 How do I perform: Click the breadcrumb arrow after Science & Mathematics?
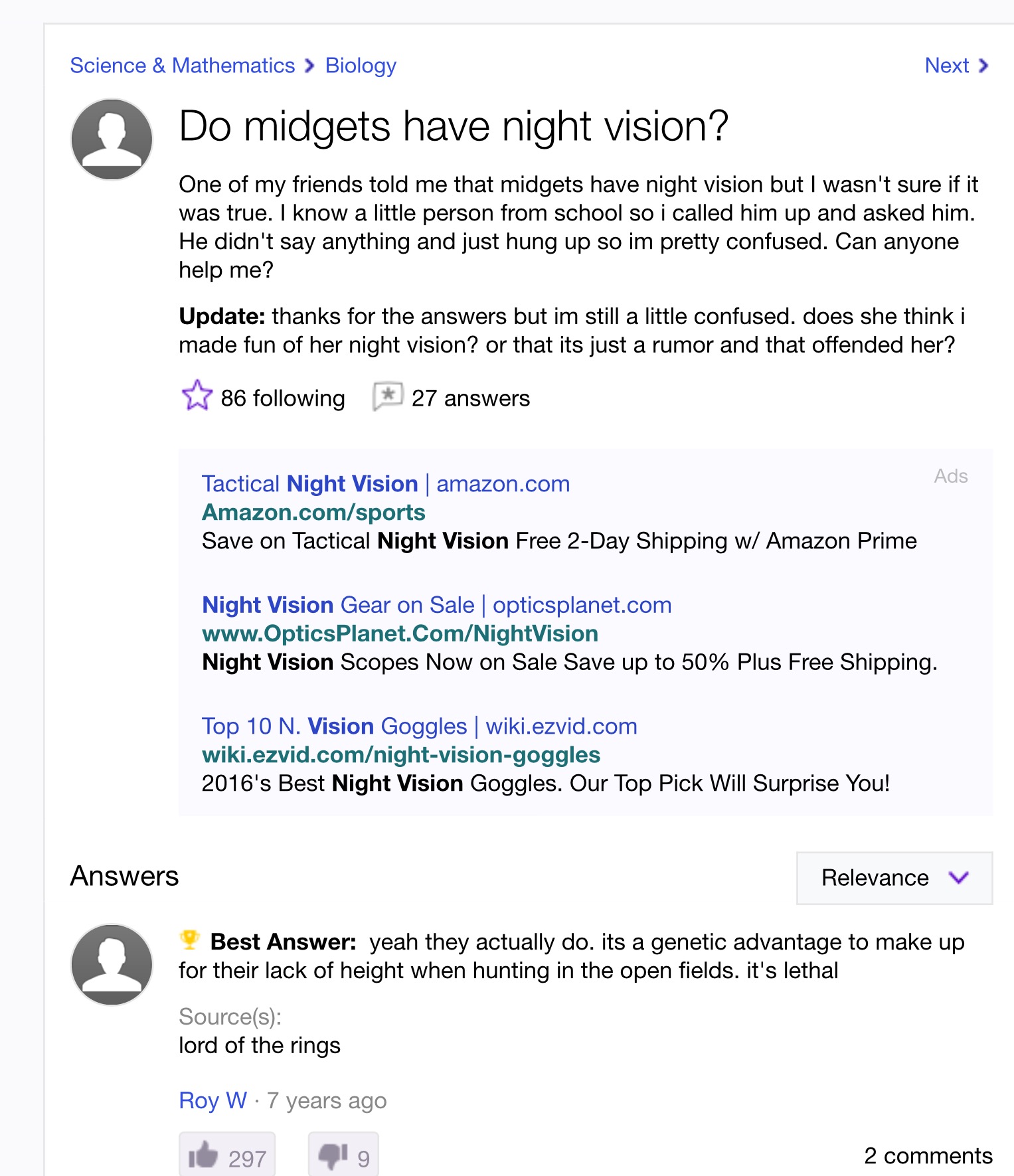pos(307,66)
